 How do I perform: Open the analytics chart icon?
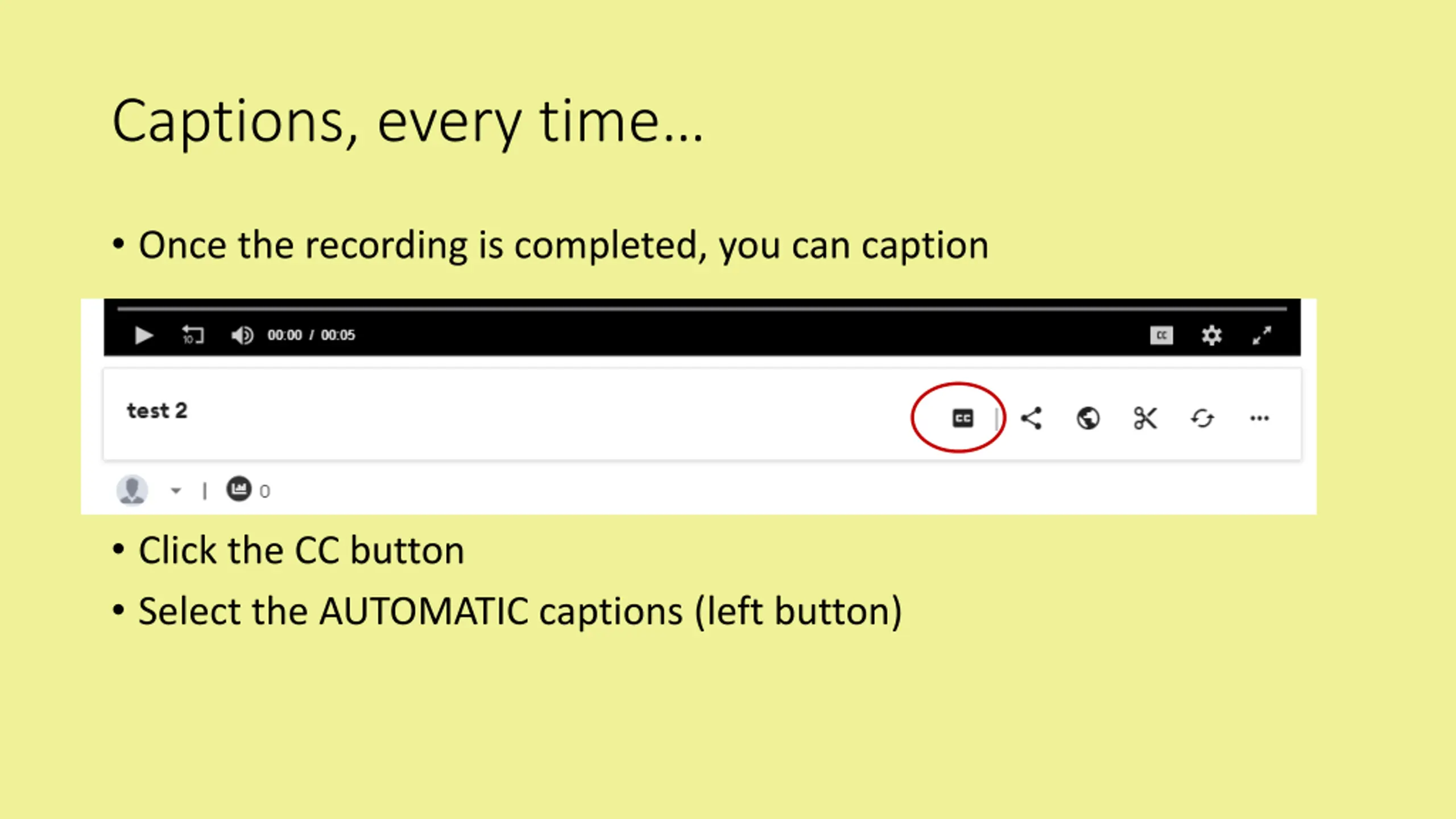239,489
